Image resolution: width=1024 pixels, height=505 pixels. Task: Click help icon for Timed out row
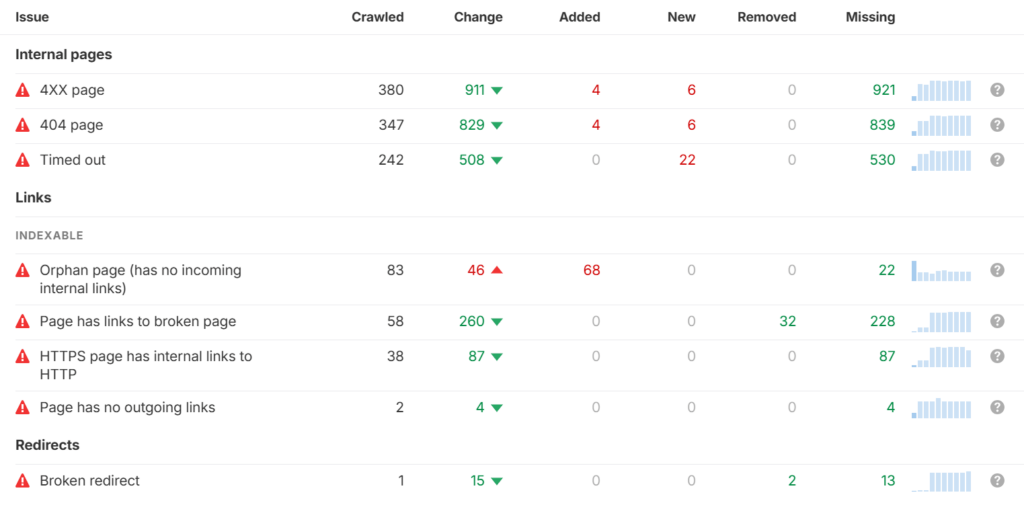pyautogui.click(x=997, y=160)
